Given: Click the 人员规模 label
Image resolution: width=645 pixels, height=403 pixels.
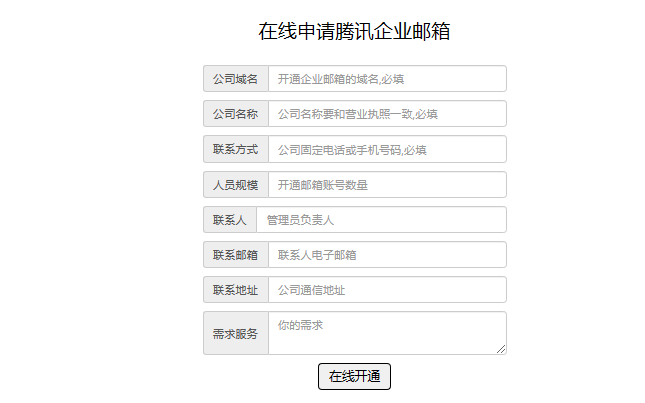Looking at the screenshot, I should 236,185.
